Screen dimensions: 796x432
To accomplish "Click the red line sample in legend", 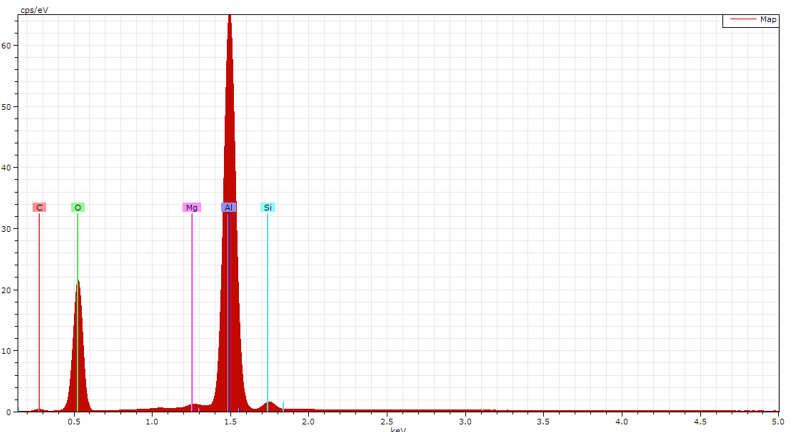I will coord(741,19).
